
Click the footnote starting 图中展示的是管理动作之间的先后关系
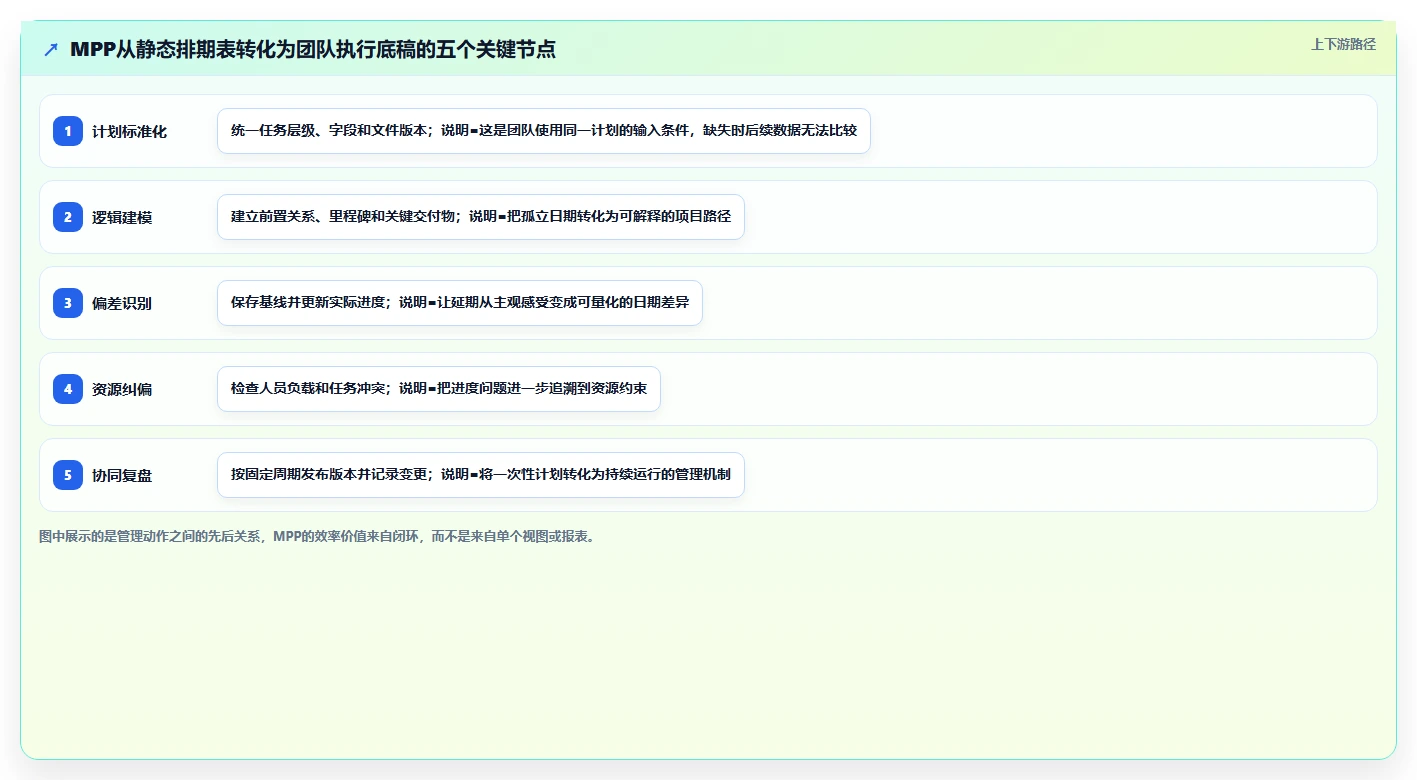pos(319,536)
